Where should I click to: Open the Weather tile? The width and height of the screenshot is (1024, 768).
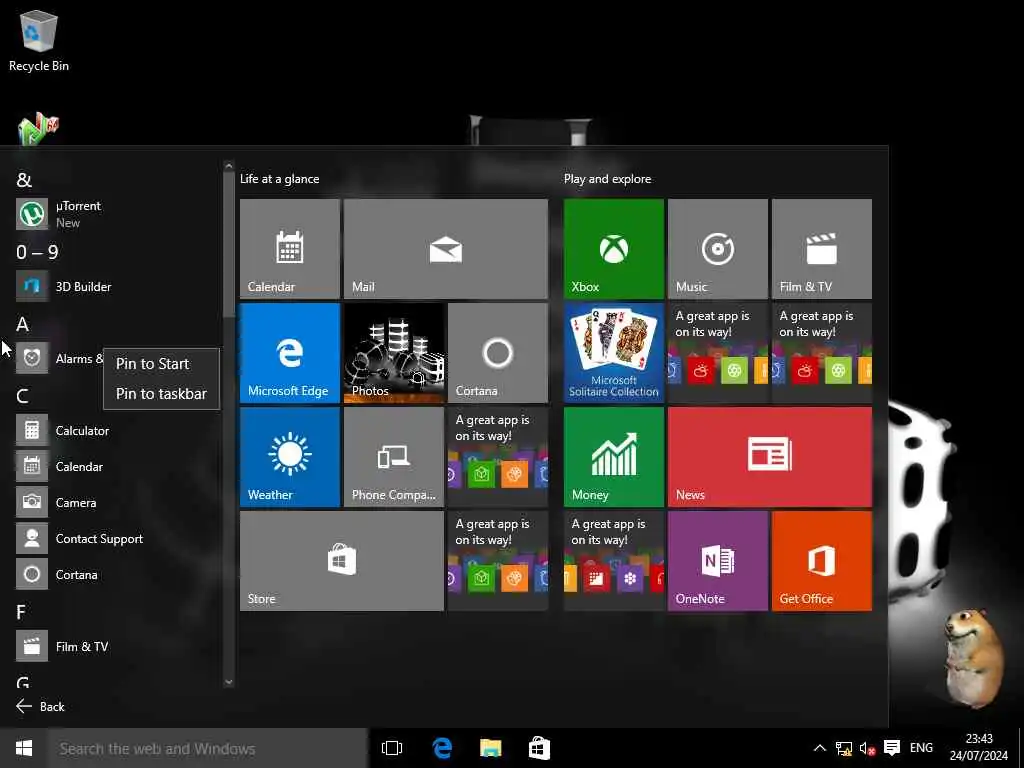click(x=289, y=456)
